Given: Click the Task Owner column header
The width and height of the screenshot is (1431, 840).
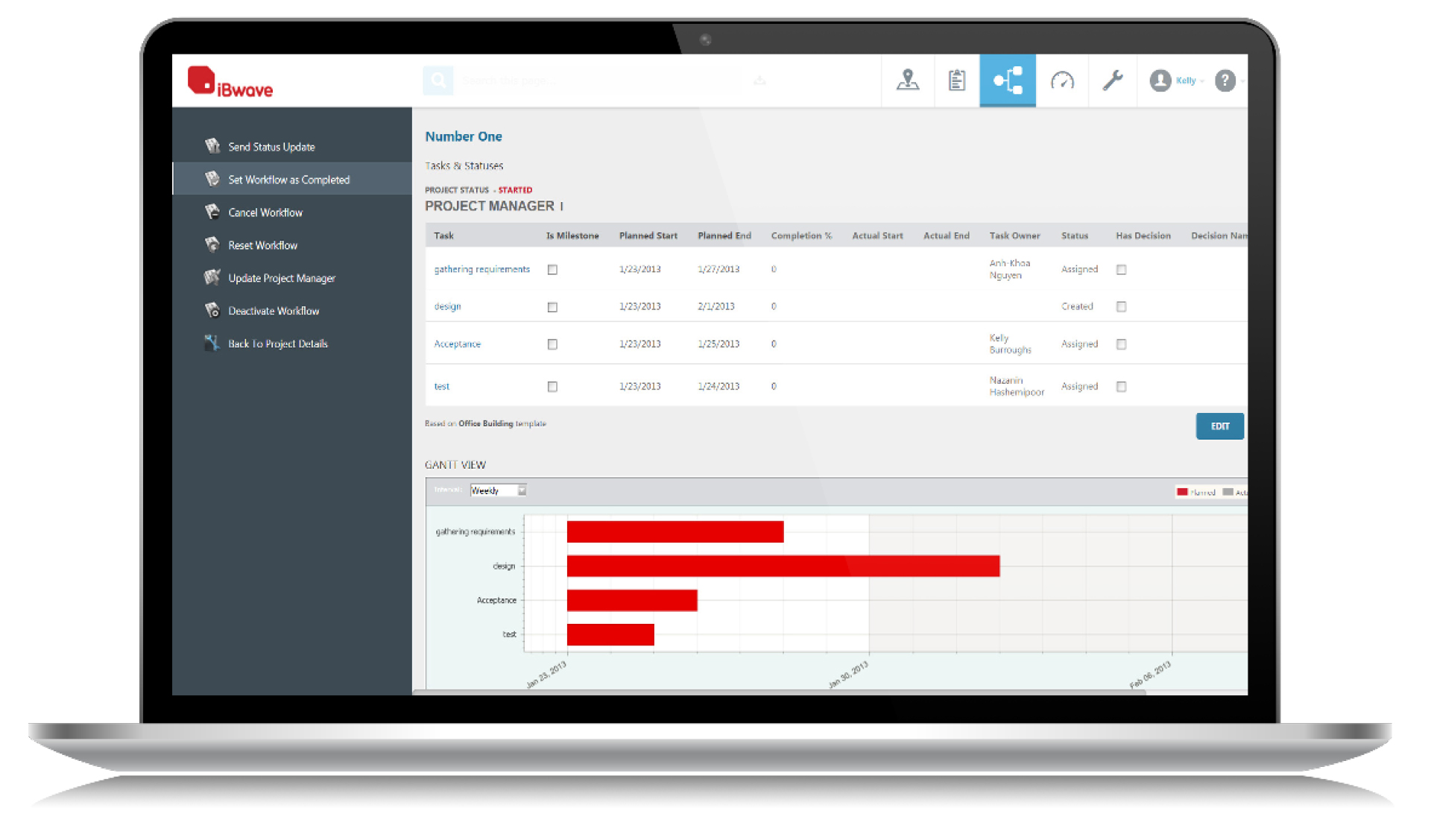Looking at the screenshot, I should click(x=1014, y=236).
